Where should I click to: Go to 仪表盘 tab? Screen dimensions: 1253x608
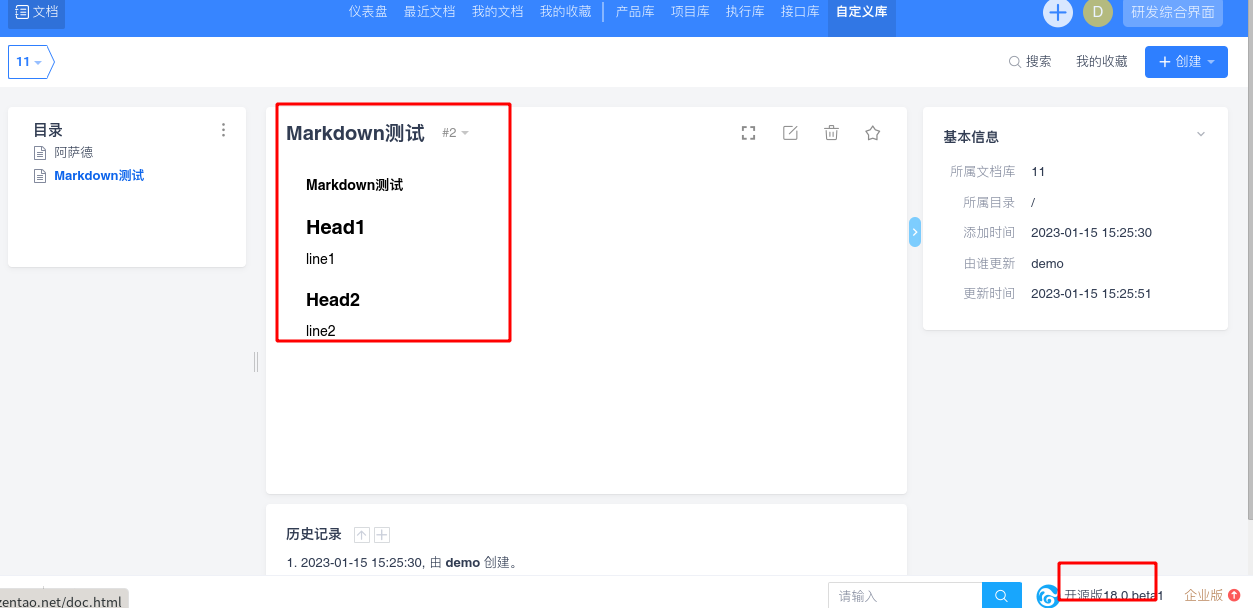click(368, 12)
